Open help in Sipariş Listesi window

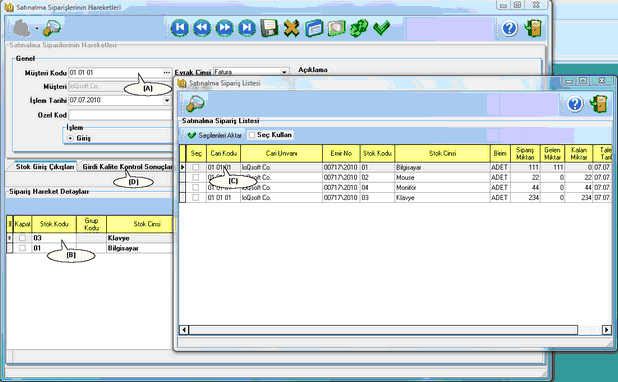coord(575,104)
